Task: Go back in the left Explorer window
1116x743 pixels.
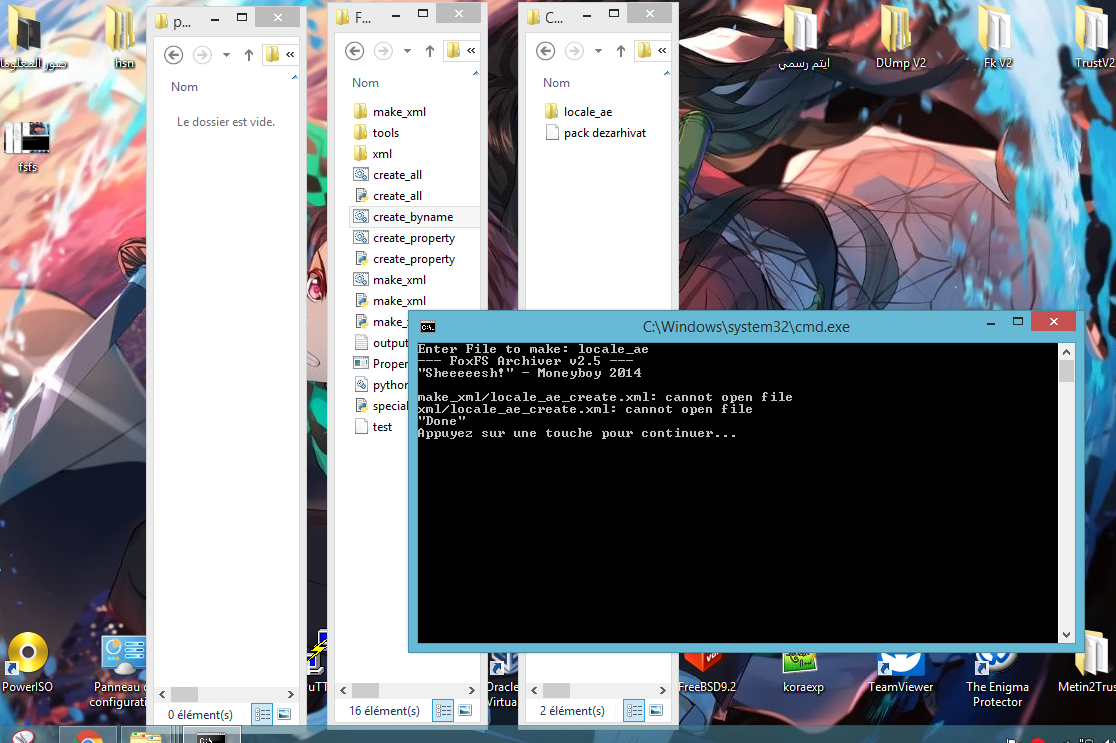Action: pos(173,55)
